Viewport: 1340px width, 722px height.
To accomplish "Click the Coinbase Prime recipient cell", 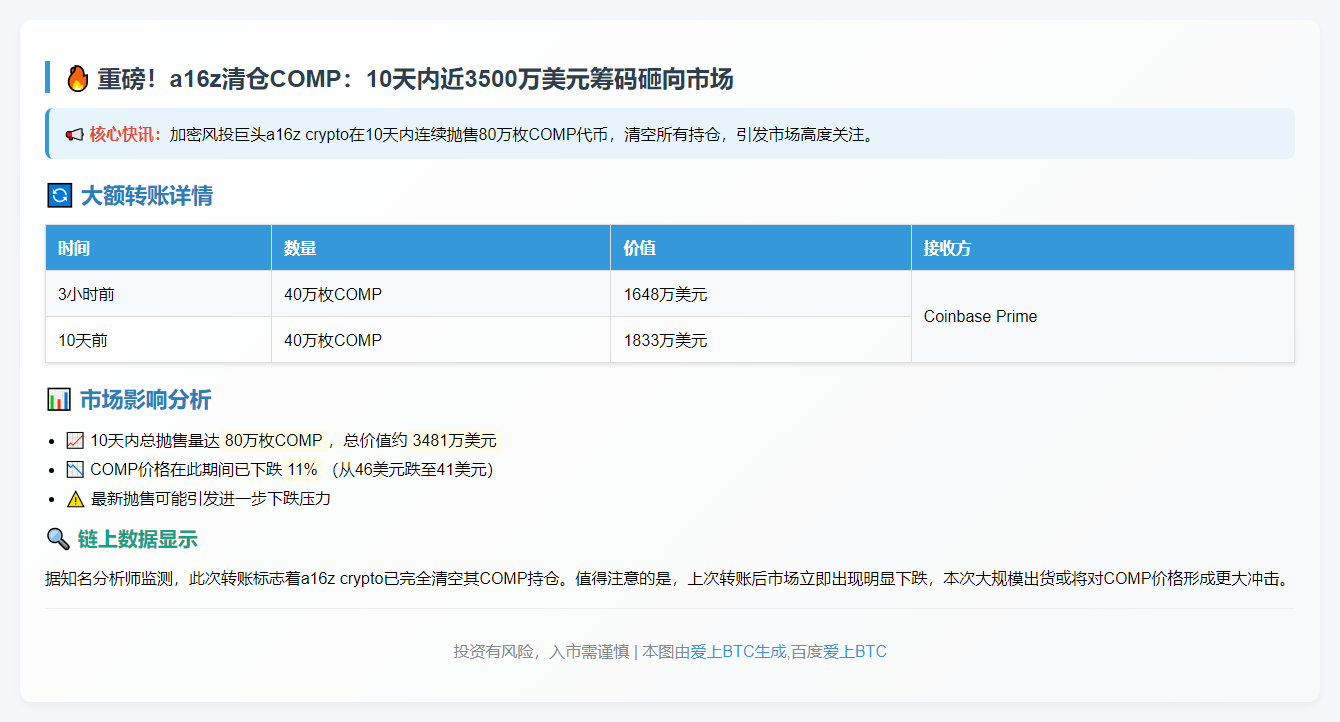I will point(1103,316).
